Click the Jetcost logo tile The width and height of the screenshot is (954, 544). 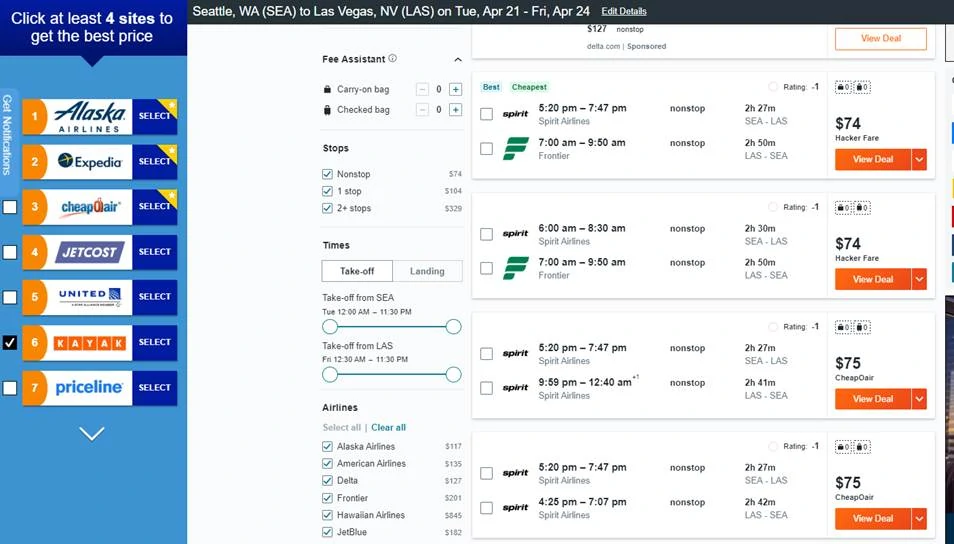(x=90, y=252)
